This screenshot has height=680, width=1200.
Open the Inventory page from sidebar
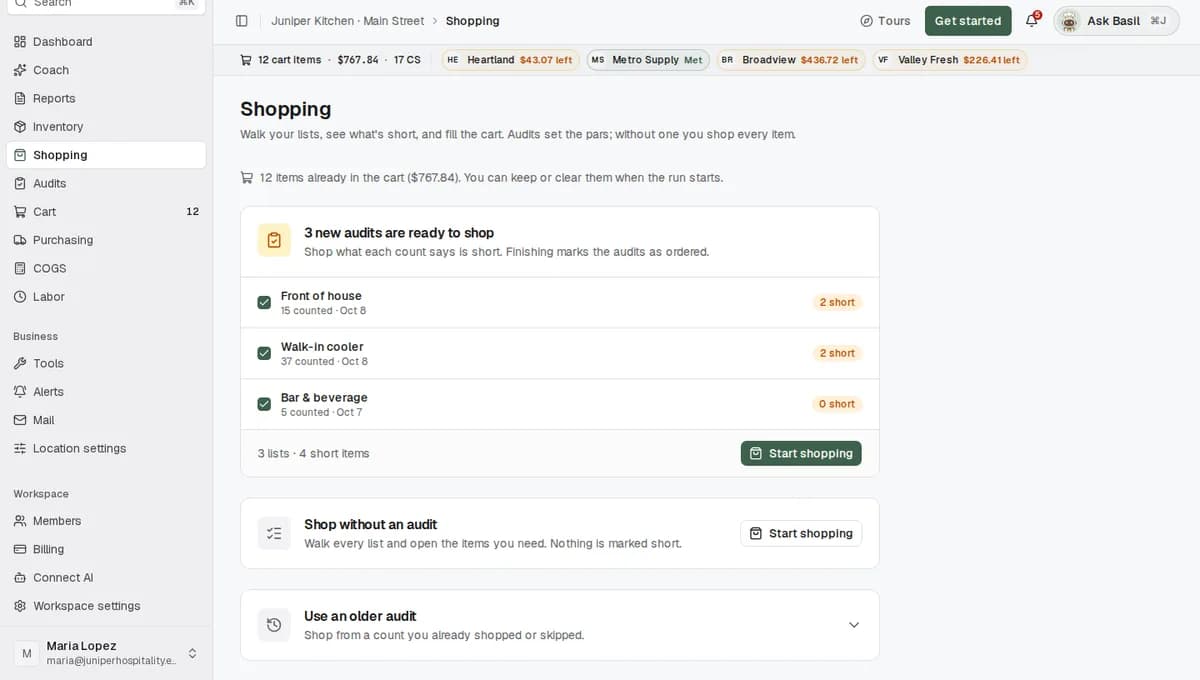106,127
